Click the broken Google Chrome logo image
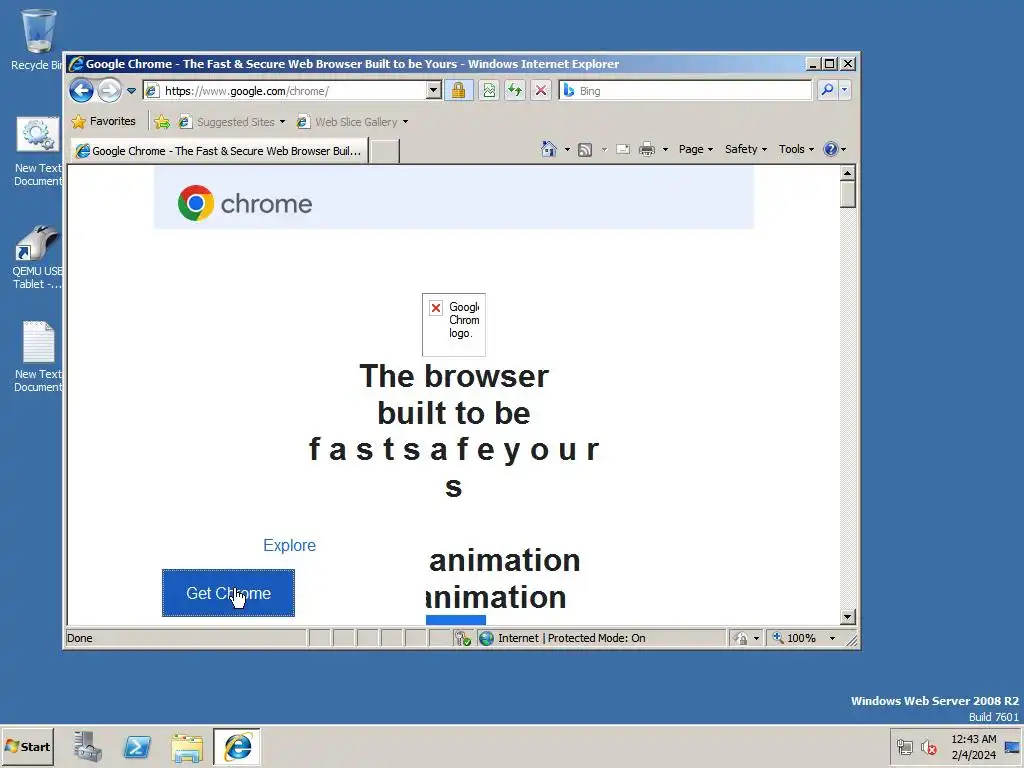The image size is (1024, 768). [454, 325]
